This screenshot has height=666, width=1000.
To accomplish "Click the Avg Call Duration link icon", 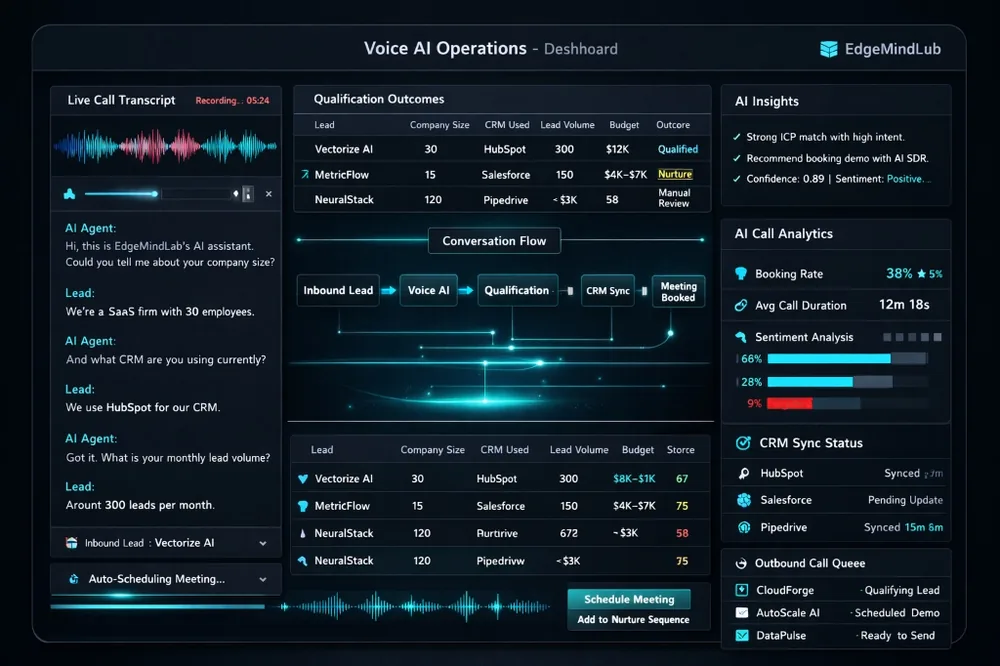I will [x=741, y=306].
